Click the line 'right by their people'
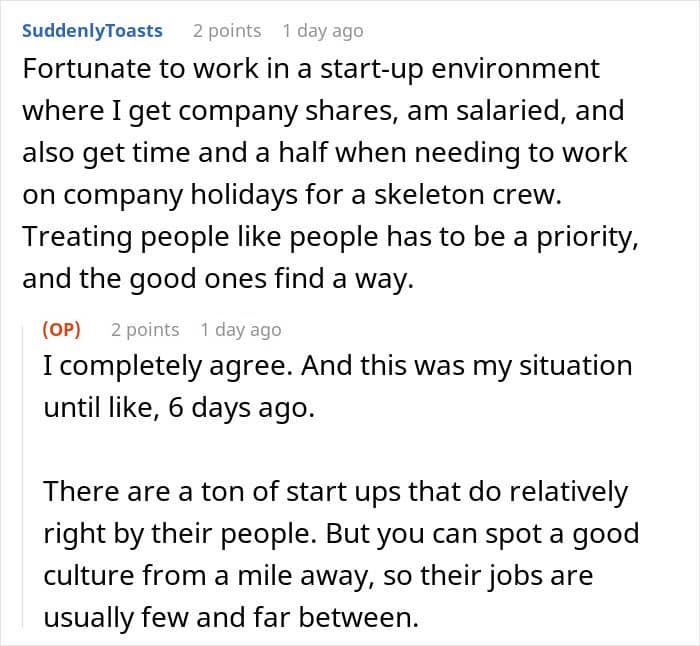The height and width of the screenshot is (646, 700). coord(341,534)
